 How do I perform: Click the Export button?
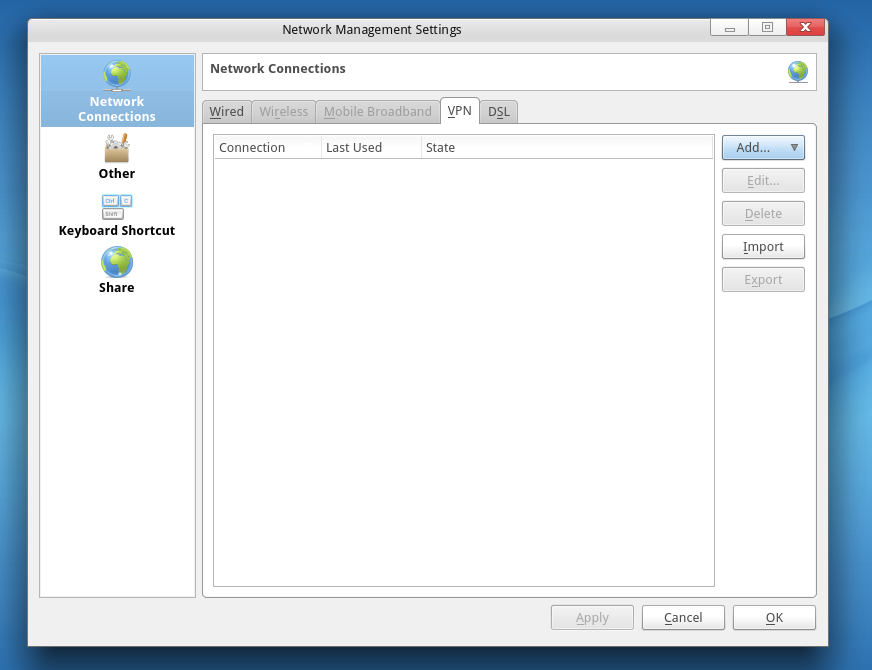pos(763,280)
